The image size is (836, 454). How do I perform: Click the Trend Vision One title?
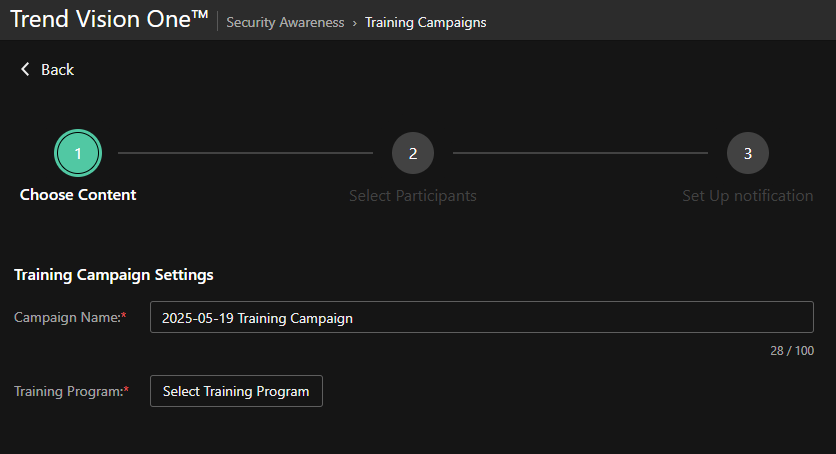tap(109, 20)
